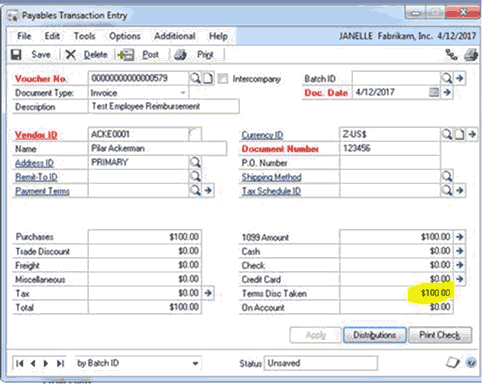Click the Remit-To ID link label
Image resolution: width=483 pixels, height=385 pixels.
point(36,177)
